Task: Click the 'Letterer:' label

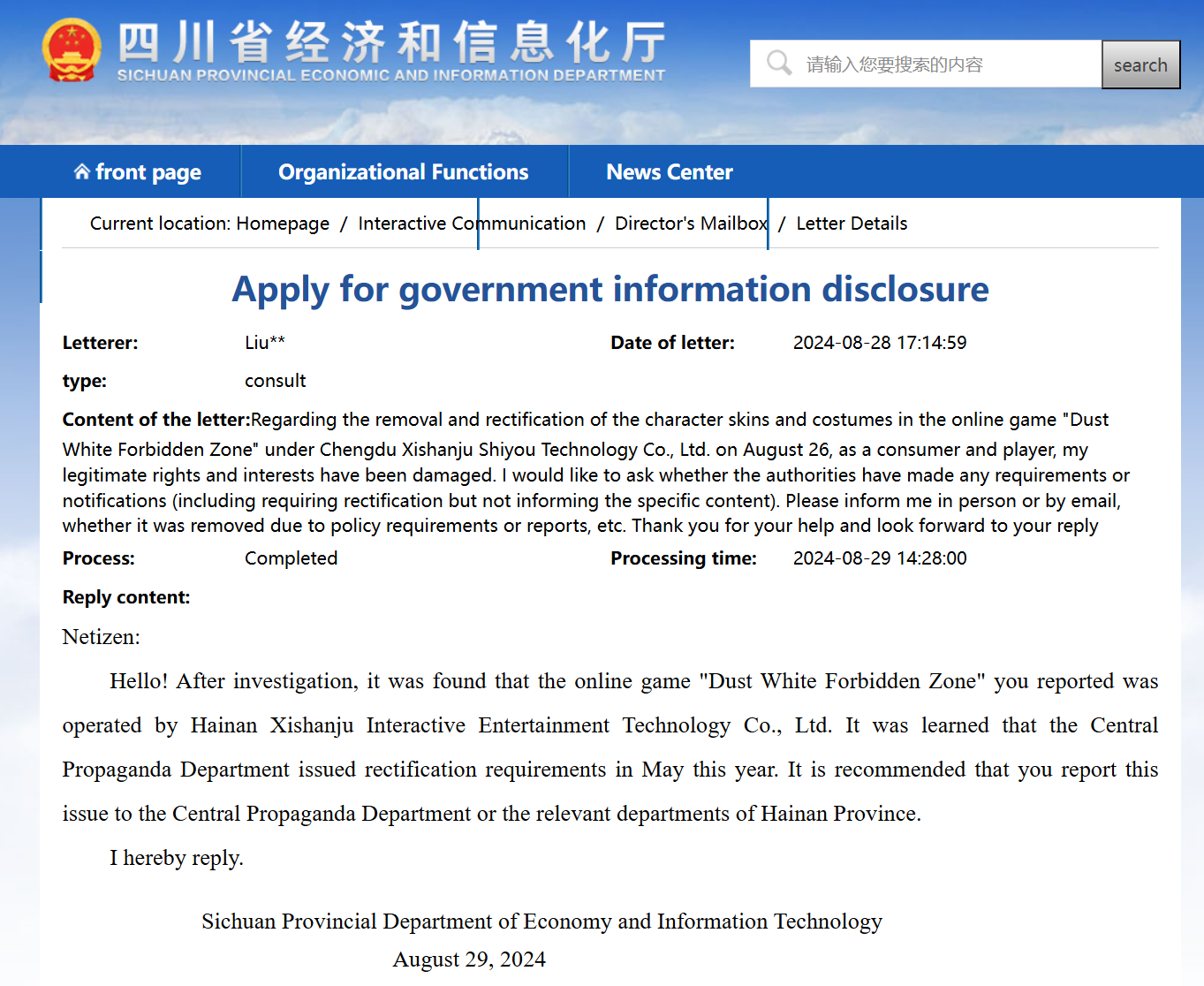Action: click(100, 343)
